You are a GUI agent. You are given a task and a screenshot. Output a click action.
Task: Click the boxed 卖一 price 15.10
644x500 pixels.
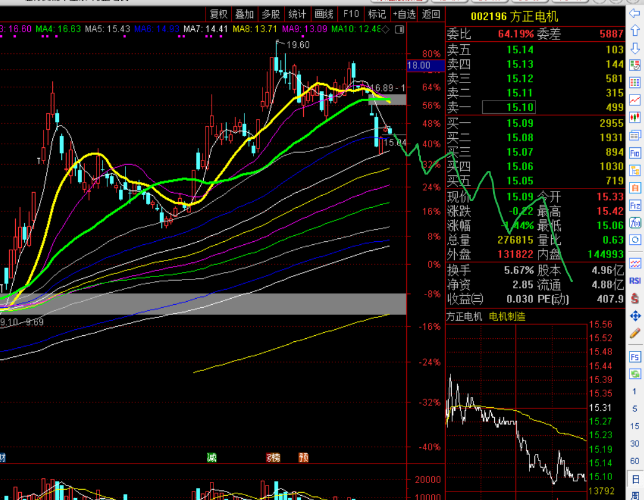coord(509,108)
